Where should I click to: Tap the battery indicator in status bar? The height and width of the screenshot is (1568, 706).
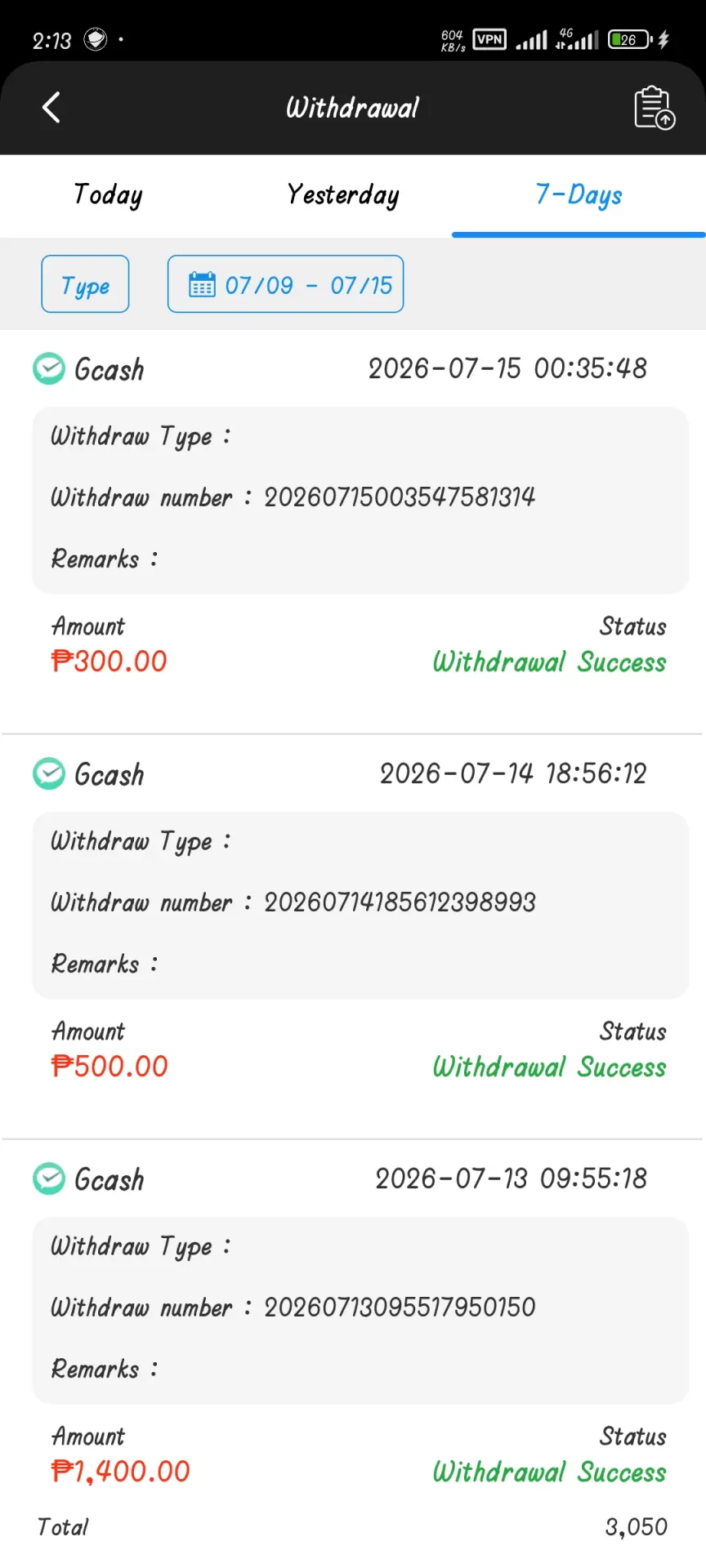click(x=630, y=39)
